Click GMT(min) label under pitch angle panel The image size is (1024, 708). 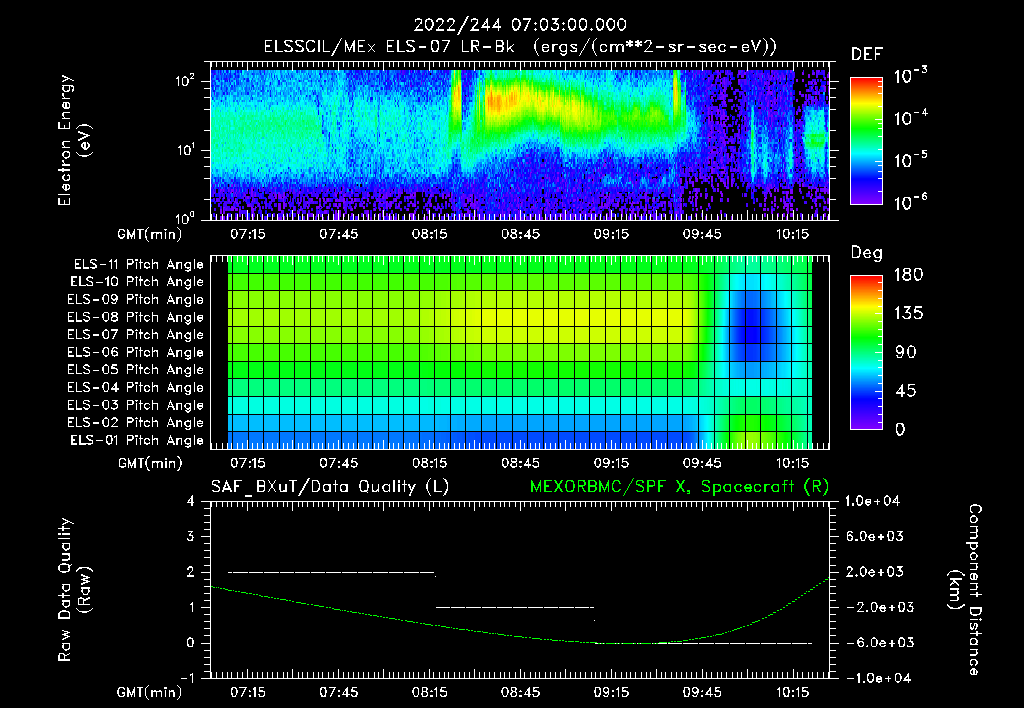point(150,464)
